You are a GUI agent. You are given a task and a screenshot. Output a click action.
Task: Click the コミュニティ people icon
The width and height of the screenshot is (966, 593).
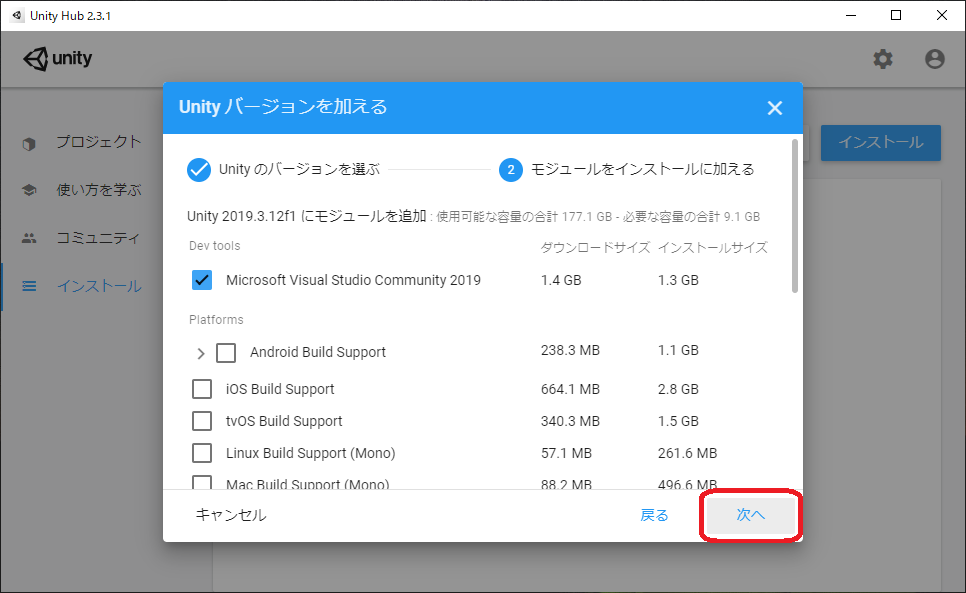[29, 238]
